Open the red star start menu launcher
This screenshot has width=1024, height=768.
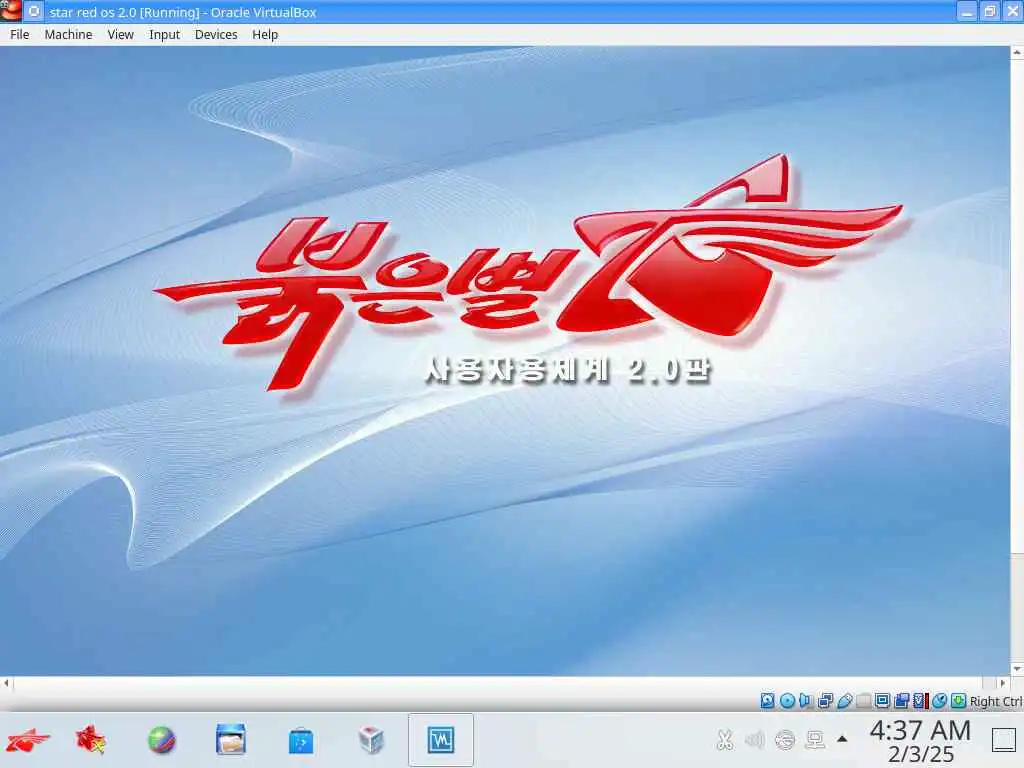point(27,741)
